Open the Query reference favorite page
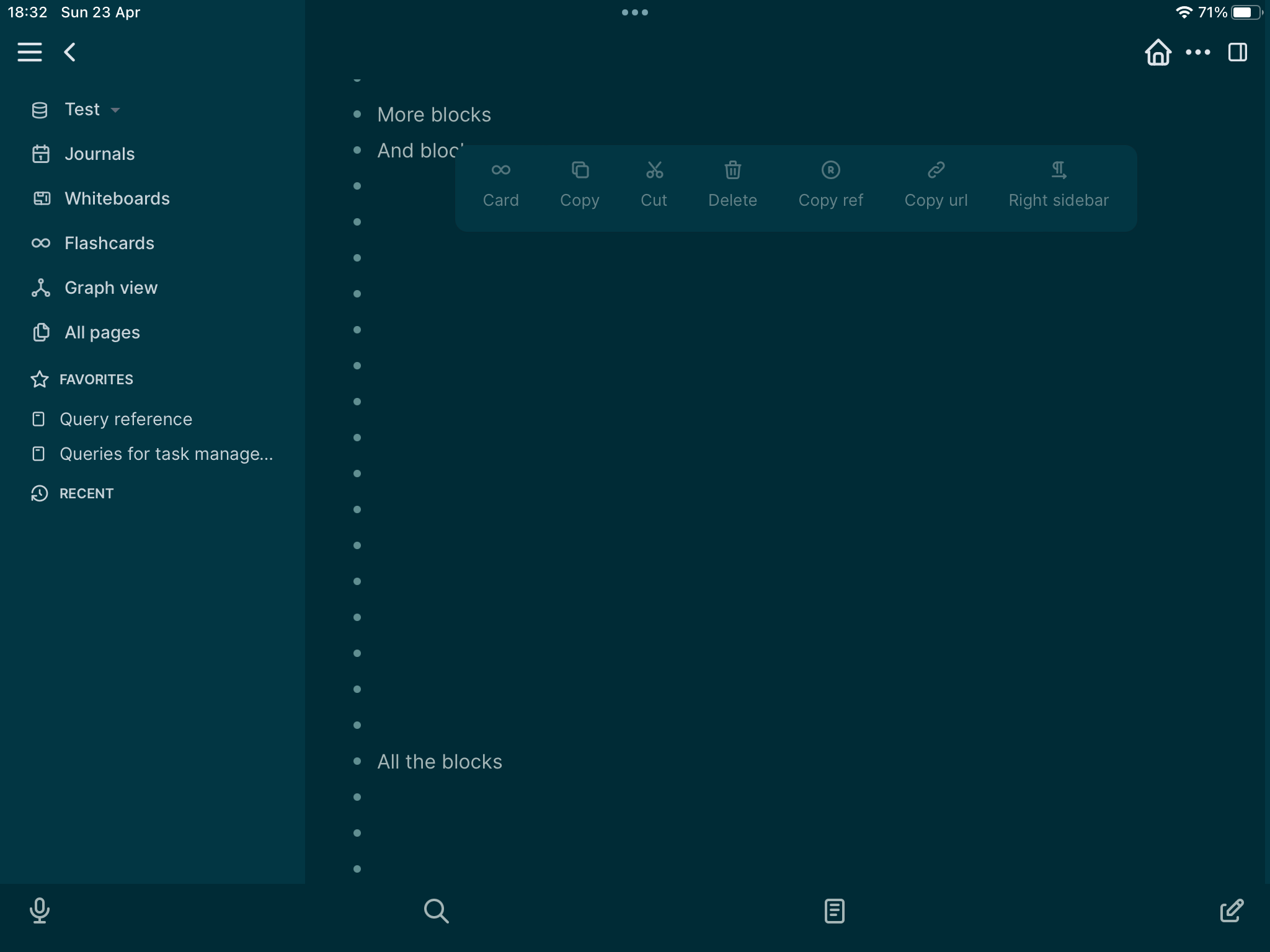The height and width of the screenshot is (952, 1270). (125, 419)
